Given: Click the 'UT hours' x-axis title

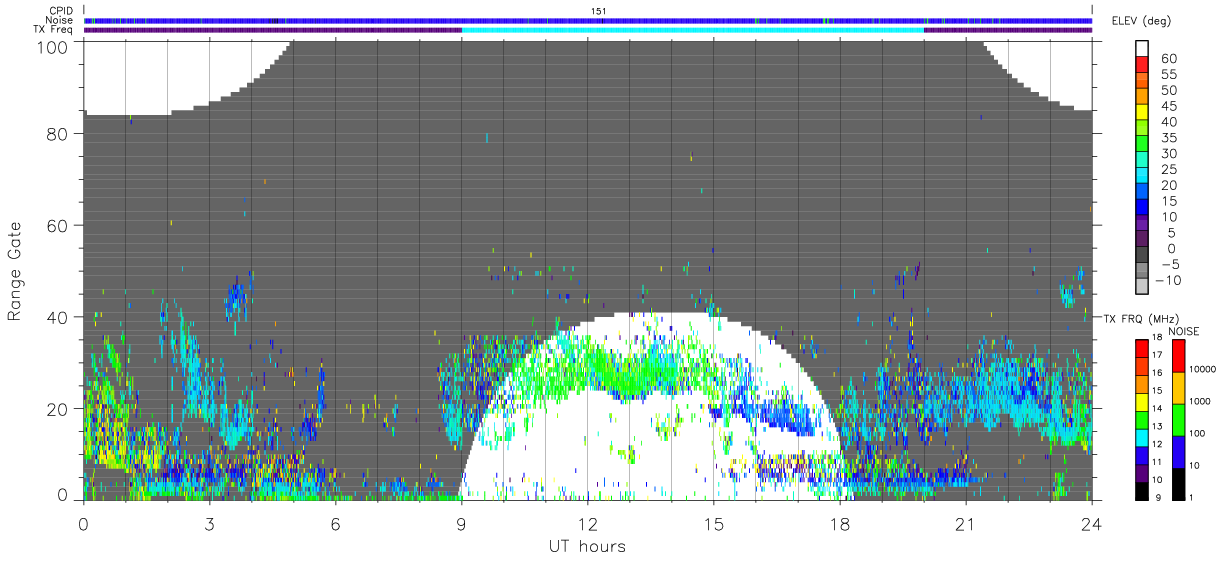Looking at the screenshot, I should [587, 546].
